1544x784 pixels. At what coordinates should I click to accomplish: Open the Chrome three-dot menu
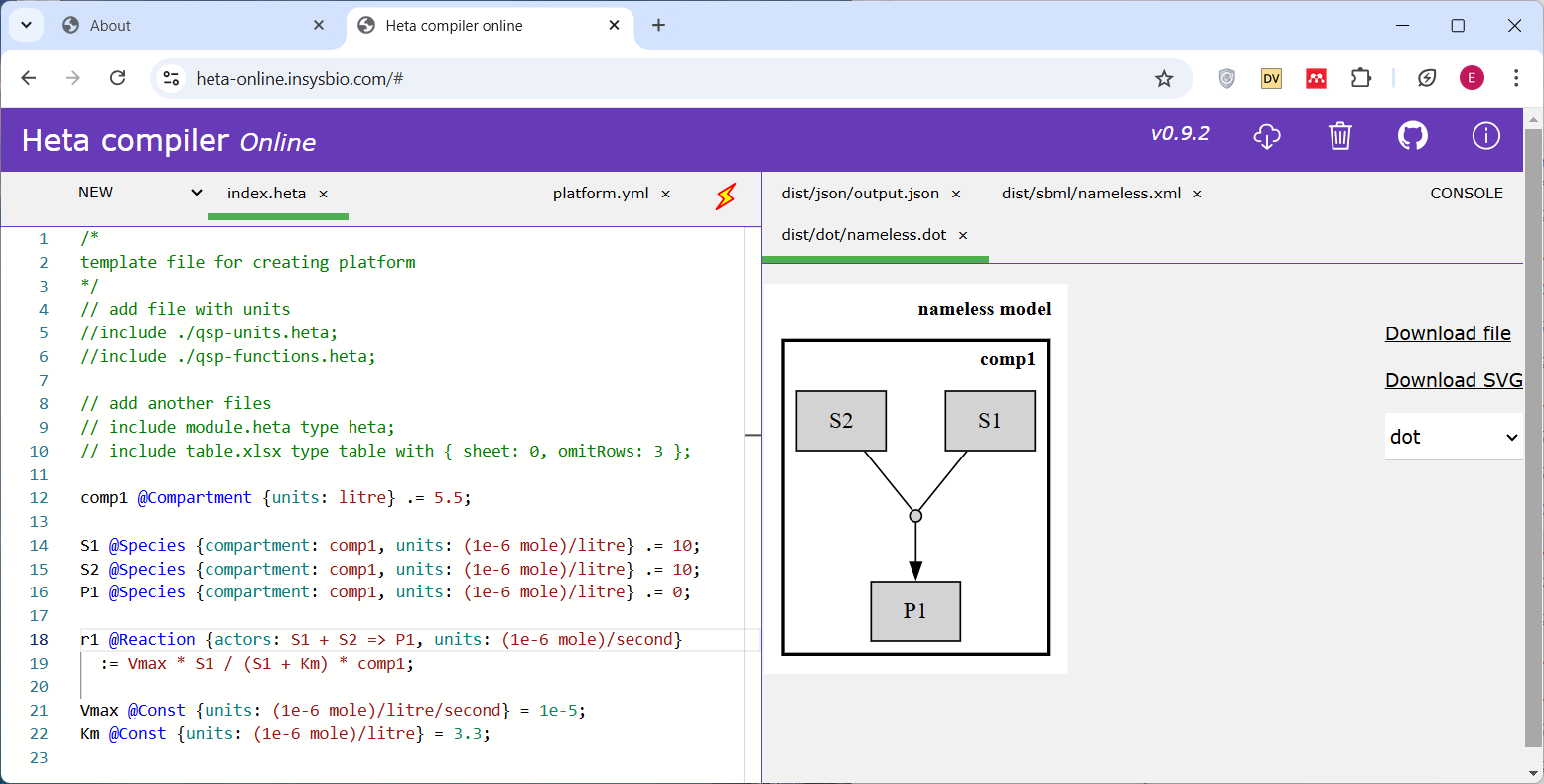pyautogui.click(x=1516, y=78)
